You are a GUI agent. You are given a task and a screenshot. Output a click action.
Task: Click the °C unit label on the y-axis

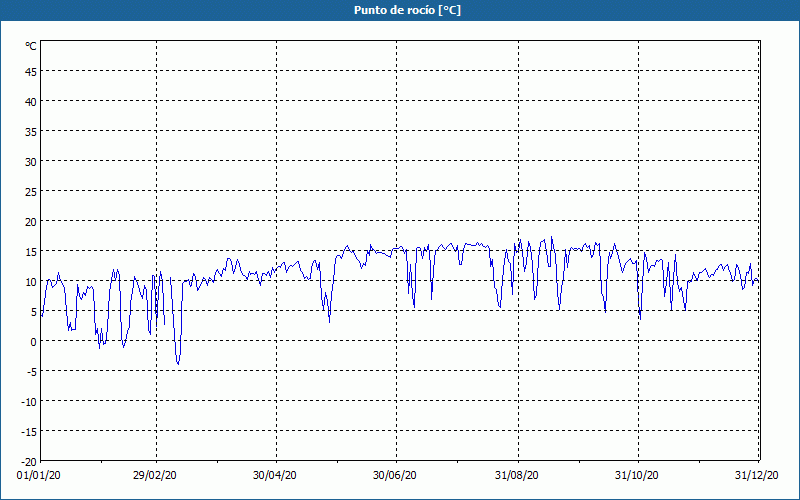(x=31, y=46)
